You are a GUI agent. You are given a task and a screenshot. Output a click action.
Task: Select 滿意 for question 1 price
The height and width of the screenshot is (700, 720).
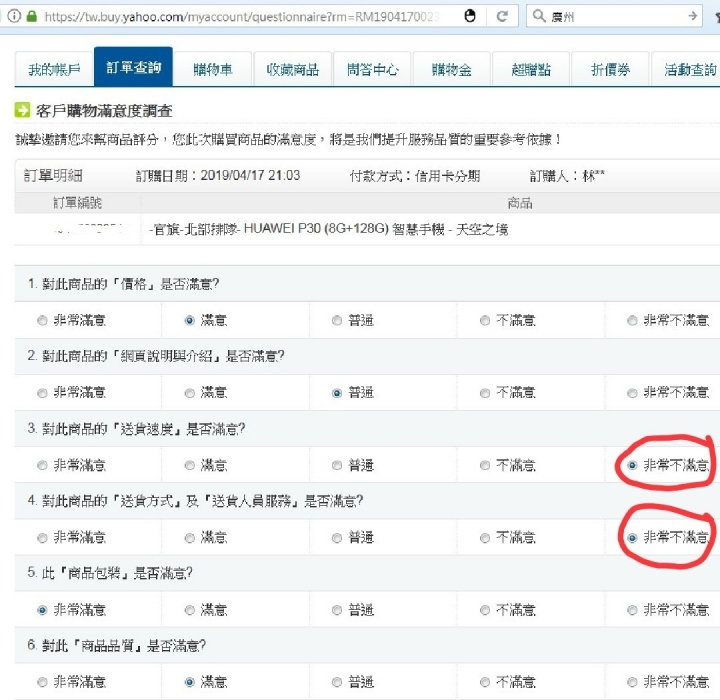190,320
